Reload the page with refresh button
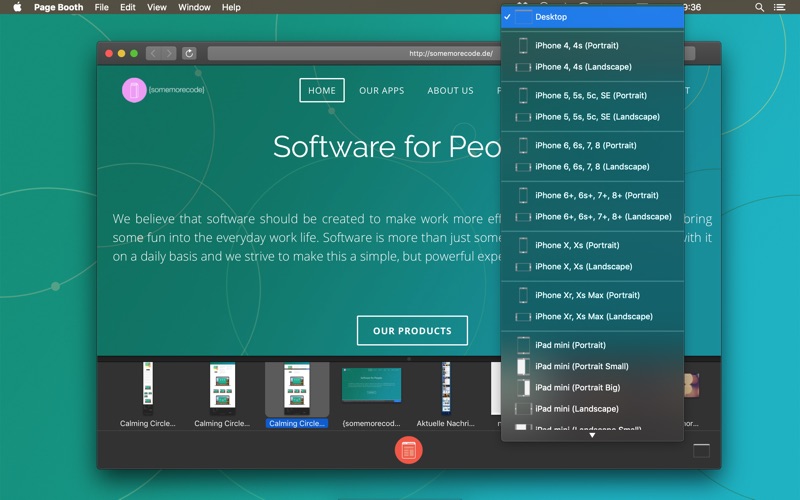Screen dimensions: 800x500 click(x=189, y=53)
